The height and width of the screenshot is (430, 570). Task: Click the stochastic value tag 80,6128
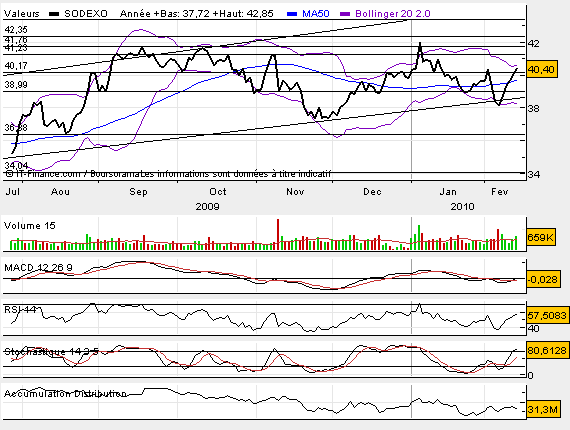pyautogui.click(x=547, y=350)
